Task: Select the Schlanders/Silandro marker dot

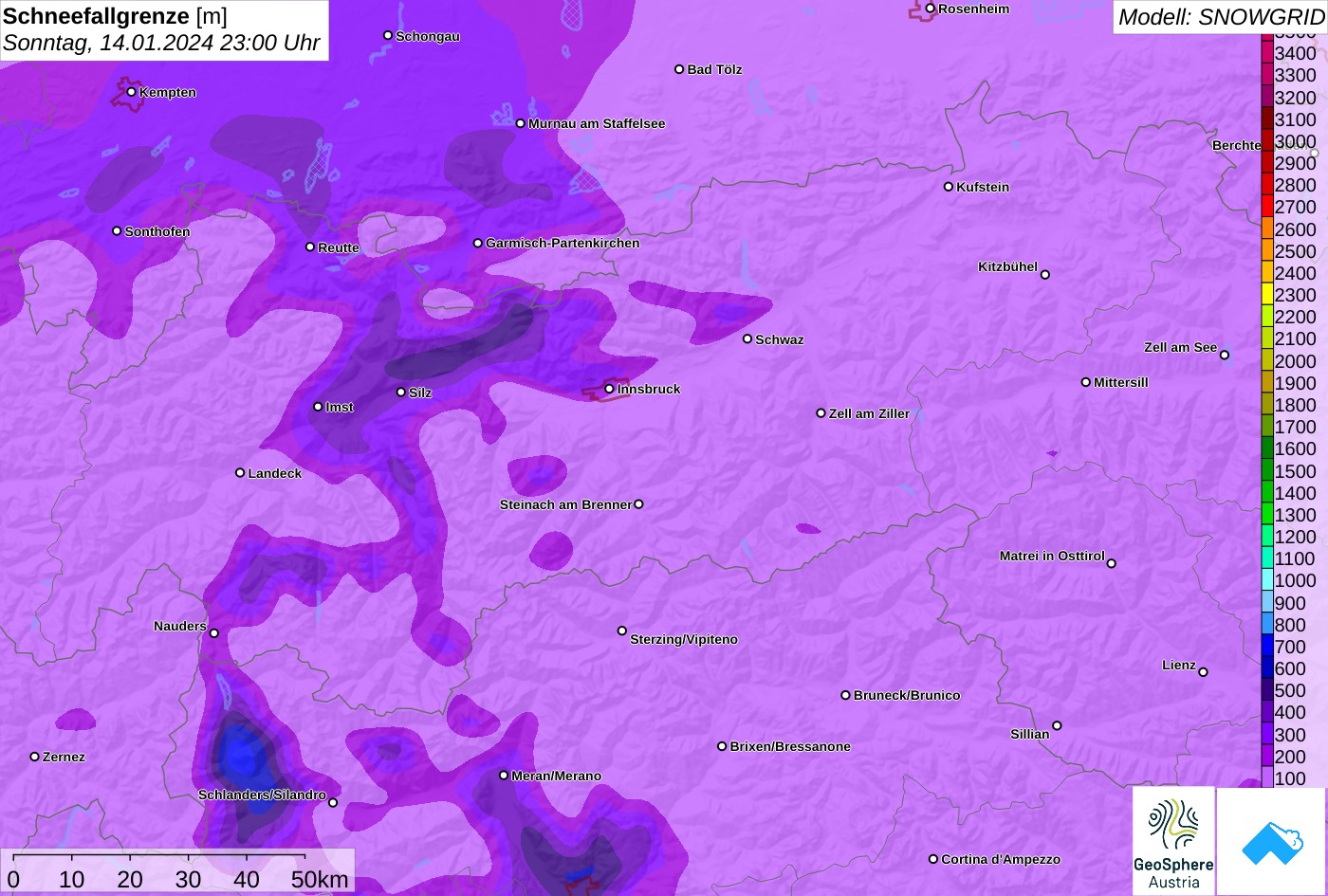Action: 333,803
